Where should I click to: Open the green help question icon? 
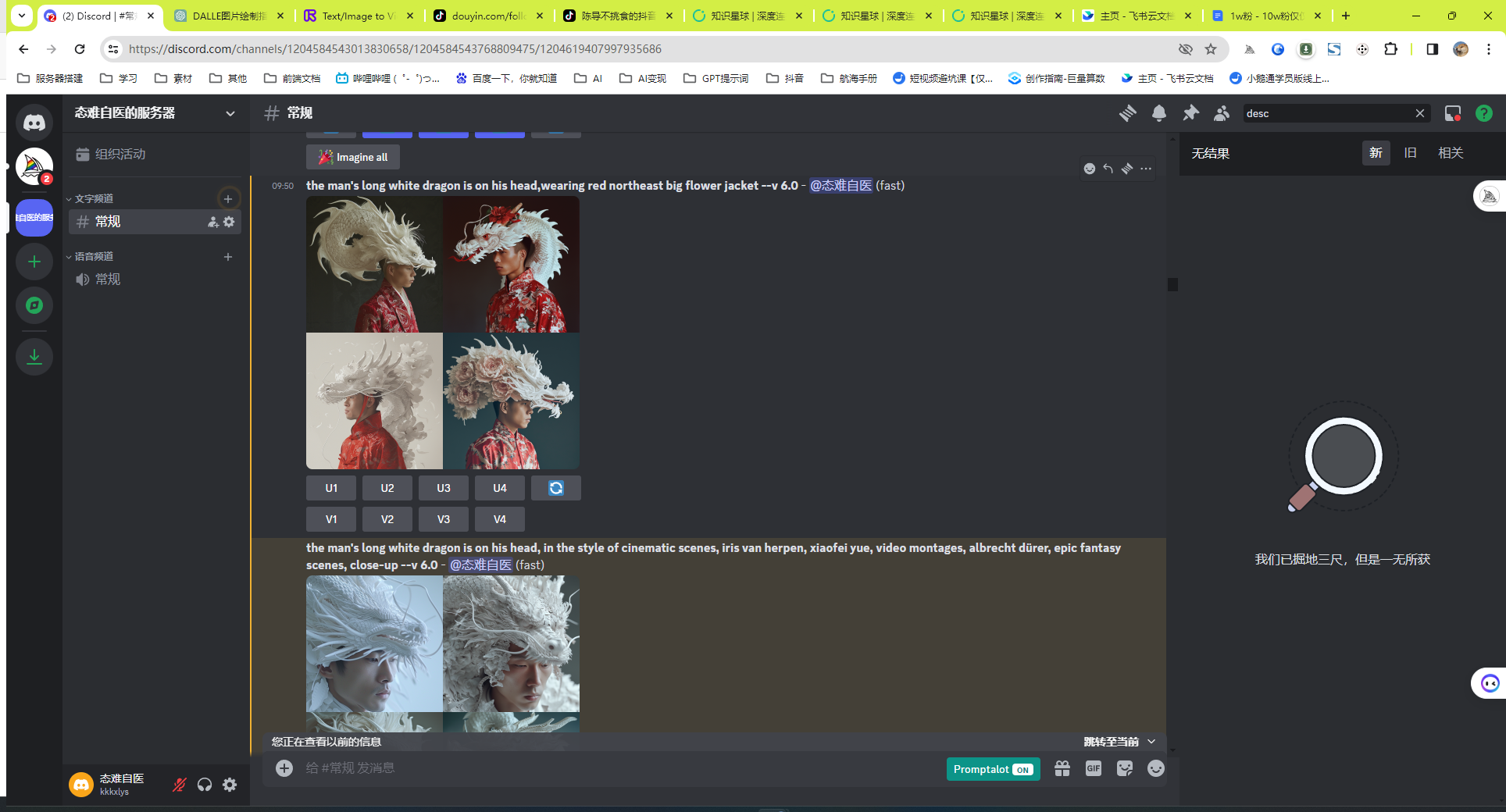pyautogui.click(x=1484, y=113)
